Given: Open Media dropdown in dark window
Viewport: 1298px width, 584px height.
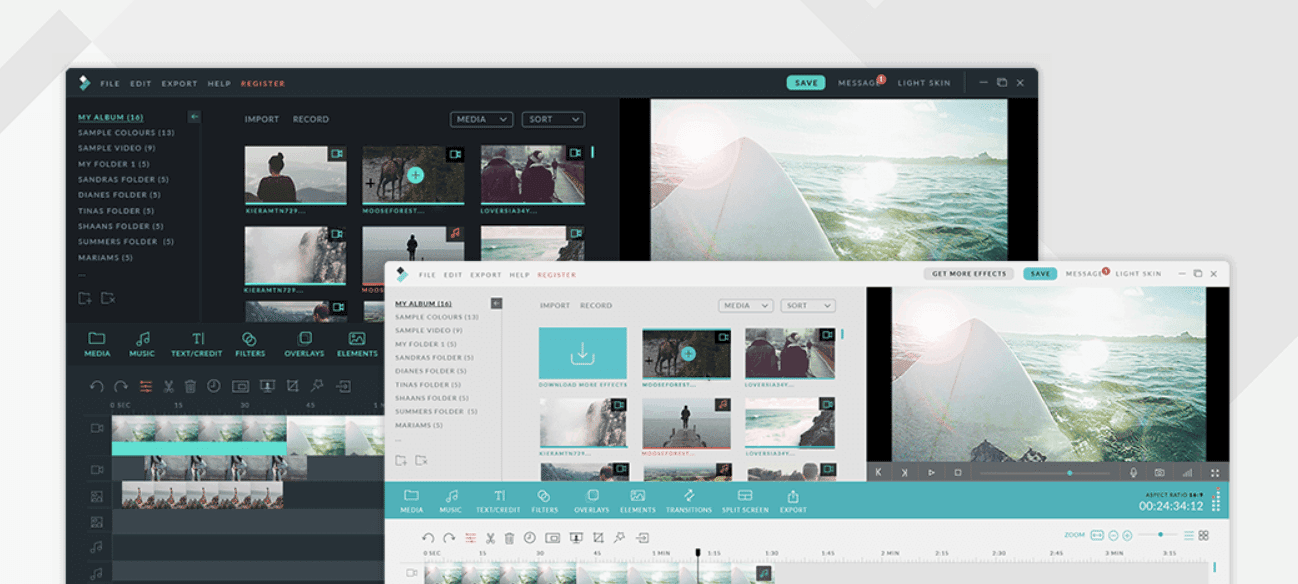Looking at the screenshot, I should pos(481,119).
